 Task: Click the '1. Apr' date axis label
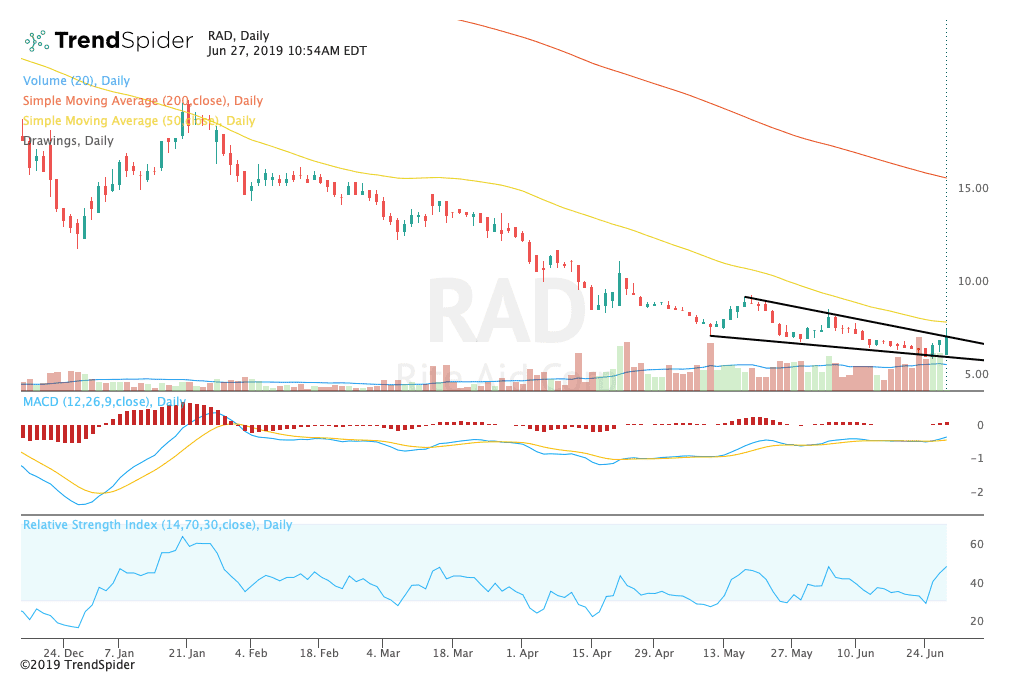click(x=522, y=653)
